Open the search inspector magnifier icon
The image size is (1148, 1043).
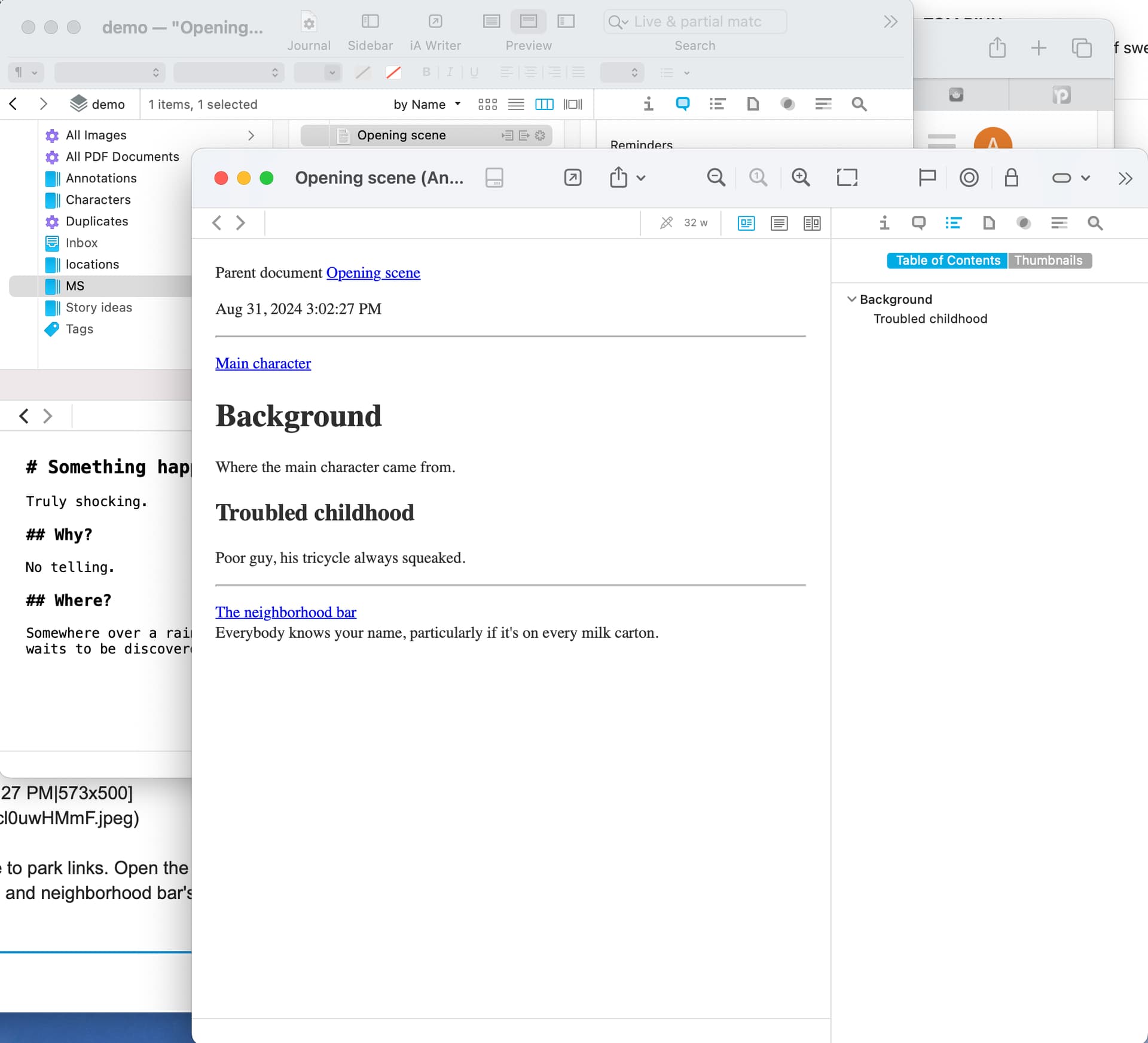pyautogui.click(x=1095, y=223)
